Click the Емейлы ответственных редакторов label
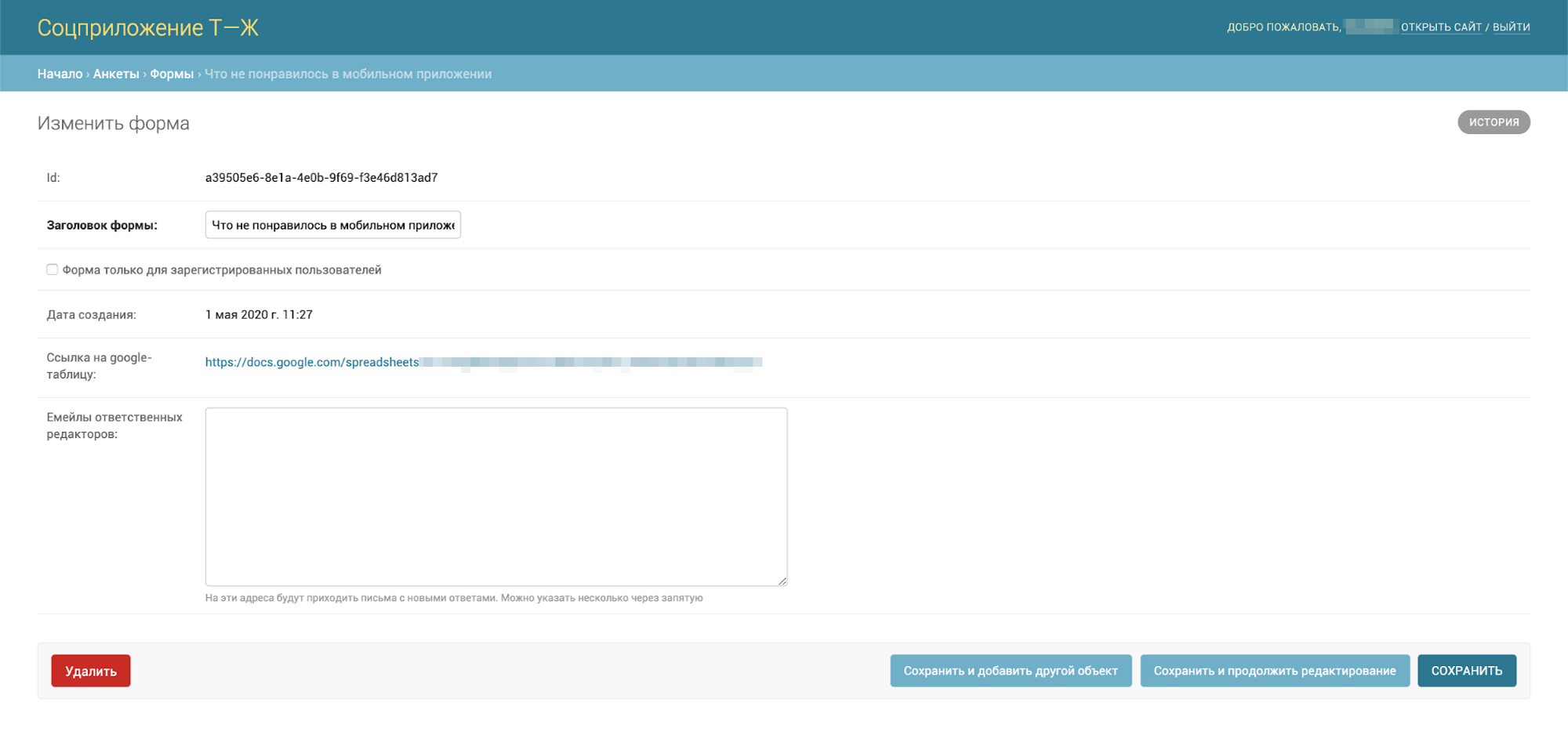 (114, 425)
